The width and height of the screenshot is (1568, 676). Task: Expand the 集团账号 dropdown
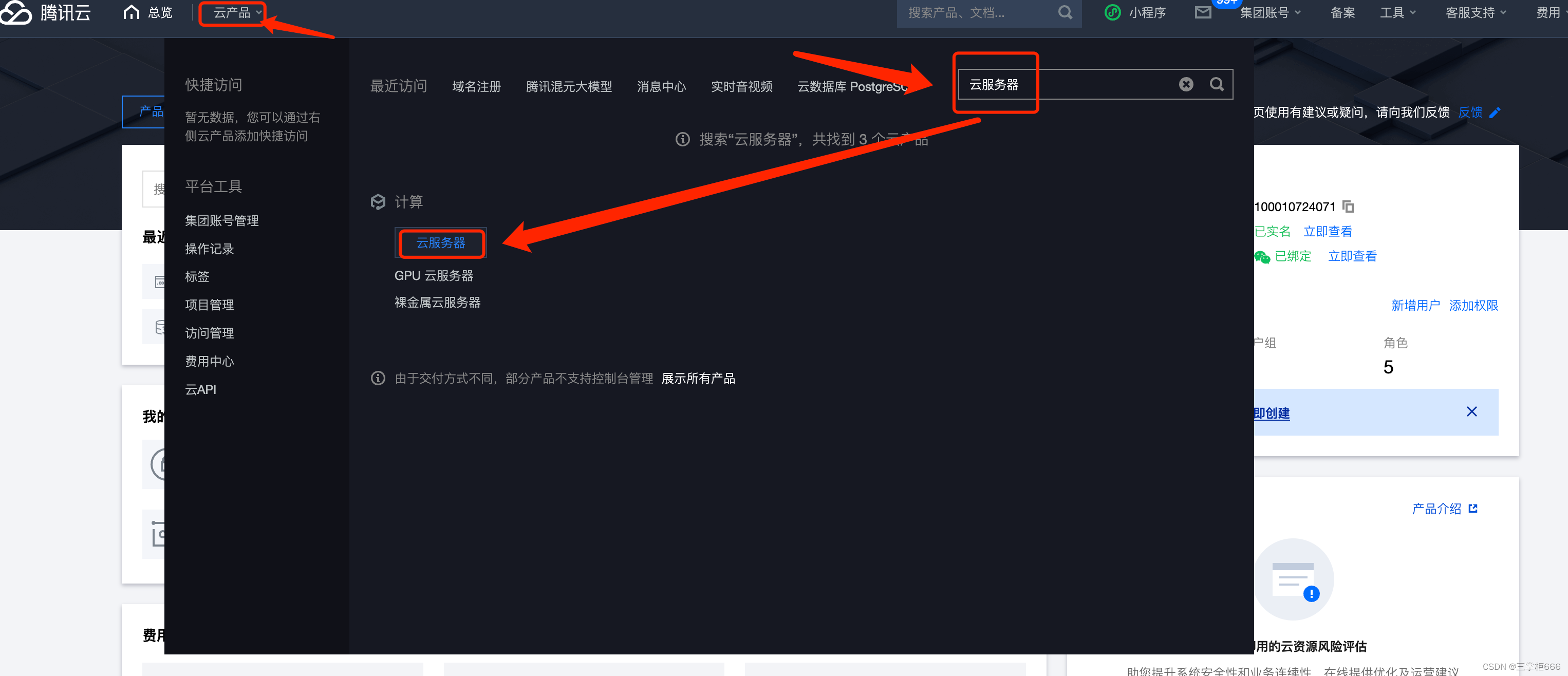pyautogui.click(x=1271, y=12)
